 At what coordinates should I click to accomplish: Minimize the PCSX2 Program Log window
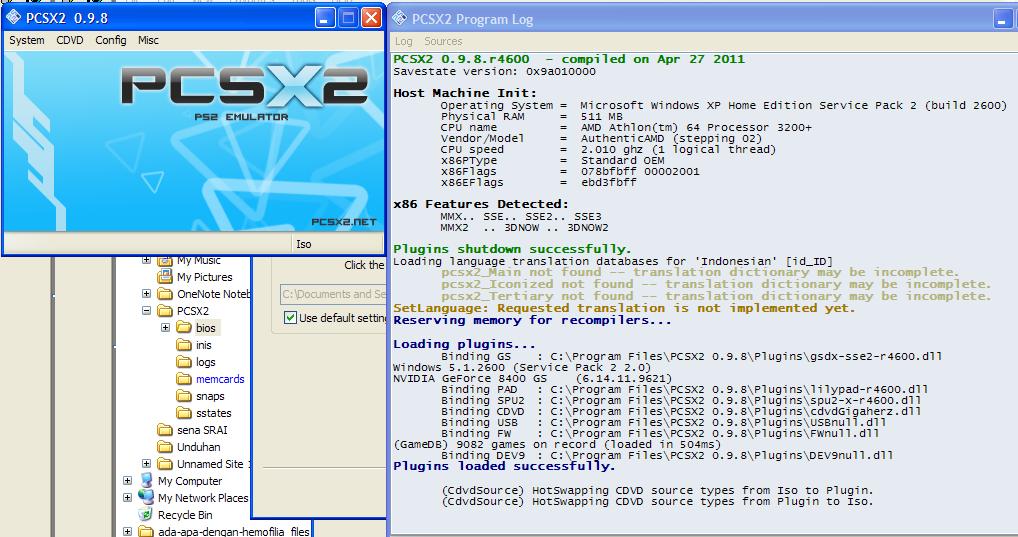point(1004,19)
